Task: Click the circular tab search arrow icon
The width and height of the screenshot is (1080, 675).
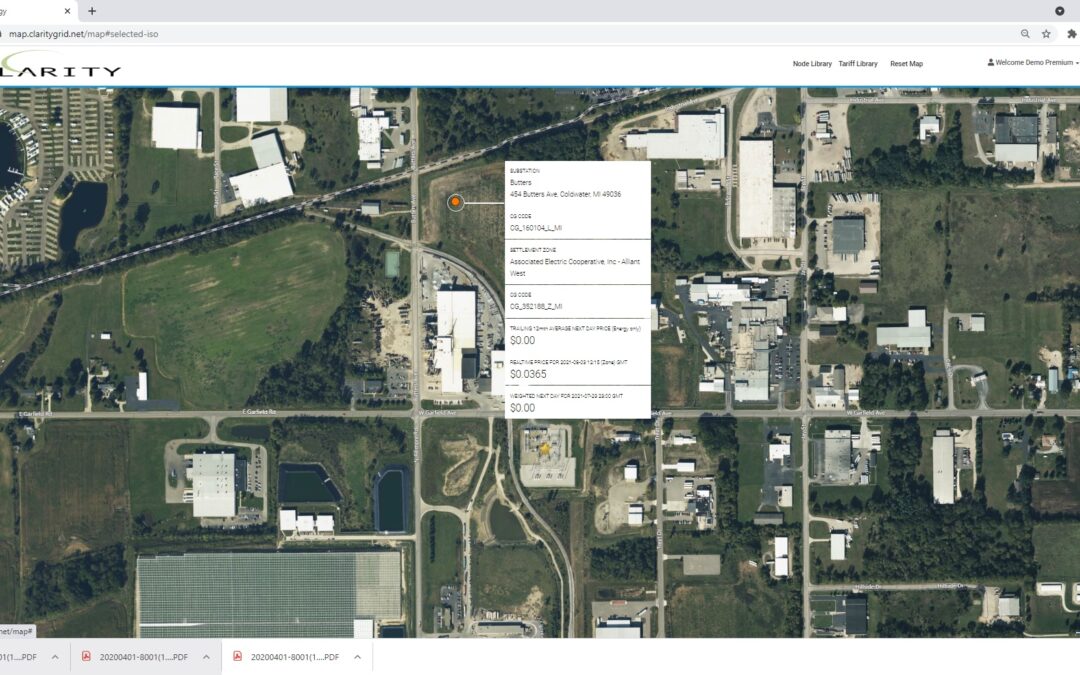Action: (x=1060, y=11)
